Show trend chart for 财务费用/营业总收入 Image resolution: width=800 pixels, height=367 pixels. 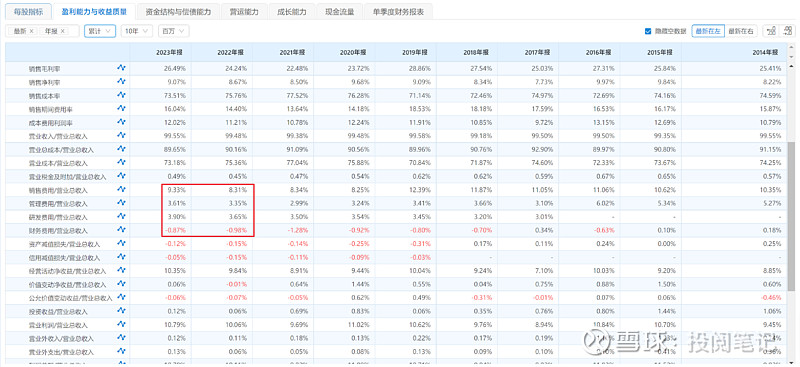pyautogui.click(x=121, y=230)
